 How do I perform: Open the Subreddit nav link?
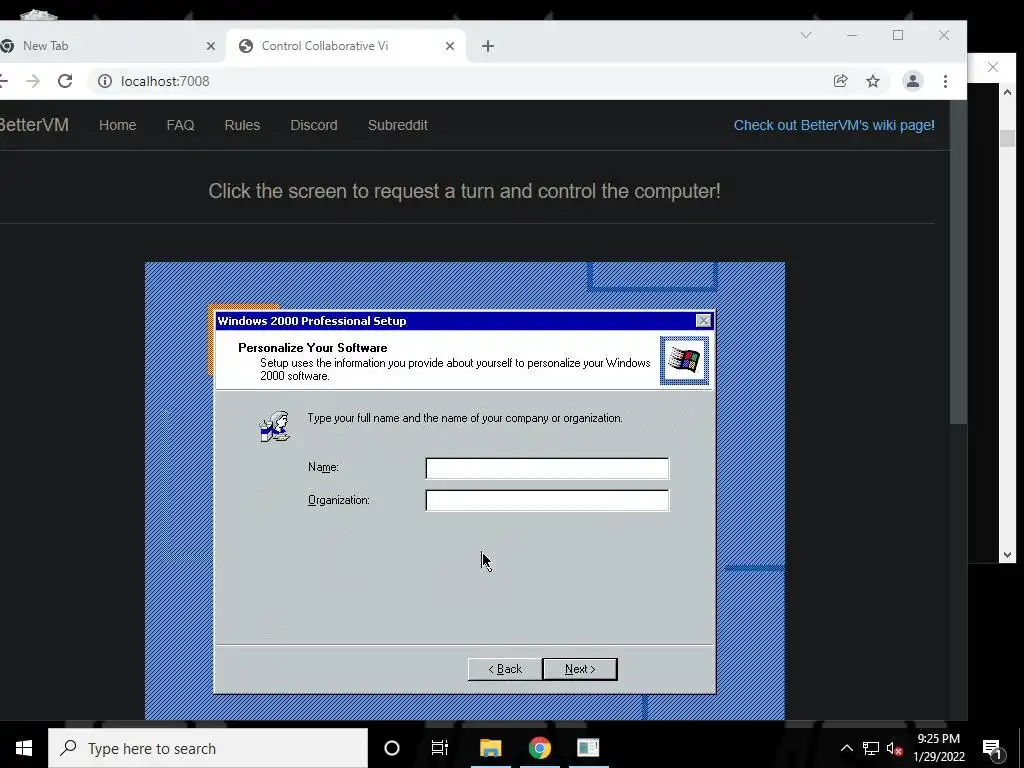click(x=398, y=125)
